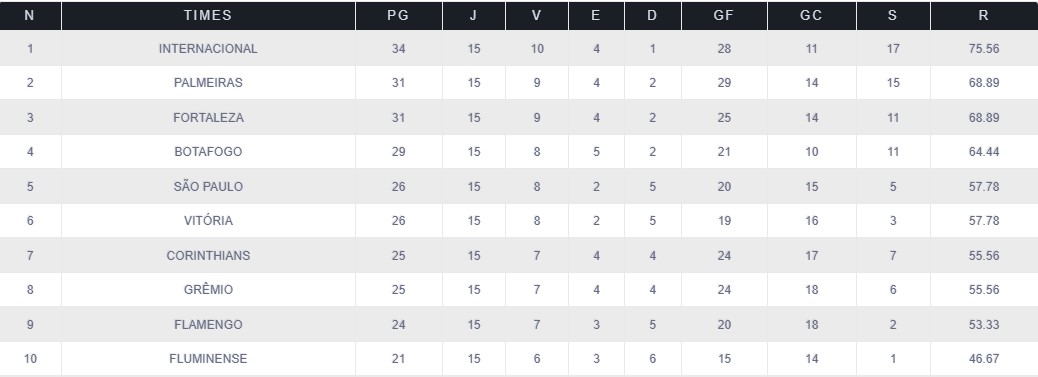Viewport: 1038px width, 377px height.
Task: Click the FORTALEZA team name
Action: 208,117
